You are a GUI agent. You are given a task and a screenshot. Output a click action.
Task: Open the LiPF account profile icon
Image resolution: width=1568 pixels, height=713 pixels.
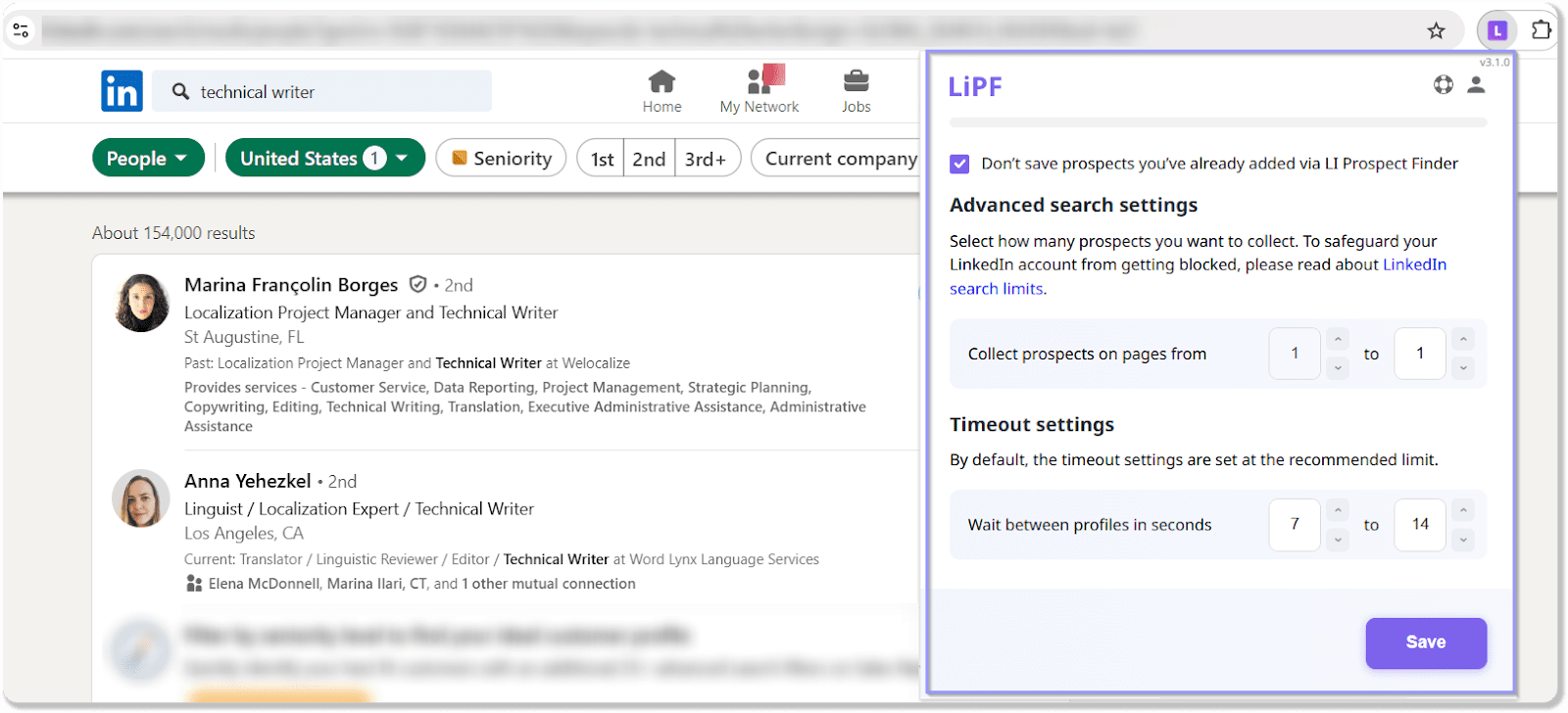click(1476, 85)
